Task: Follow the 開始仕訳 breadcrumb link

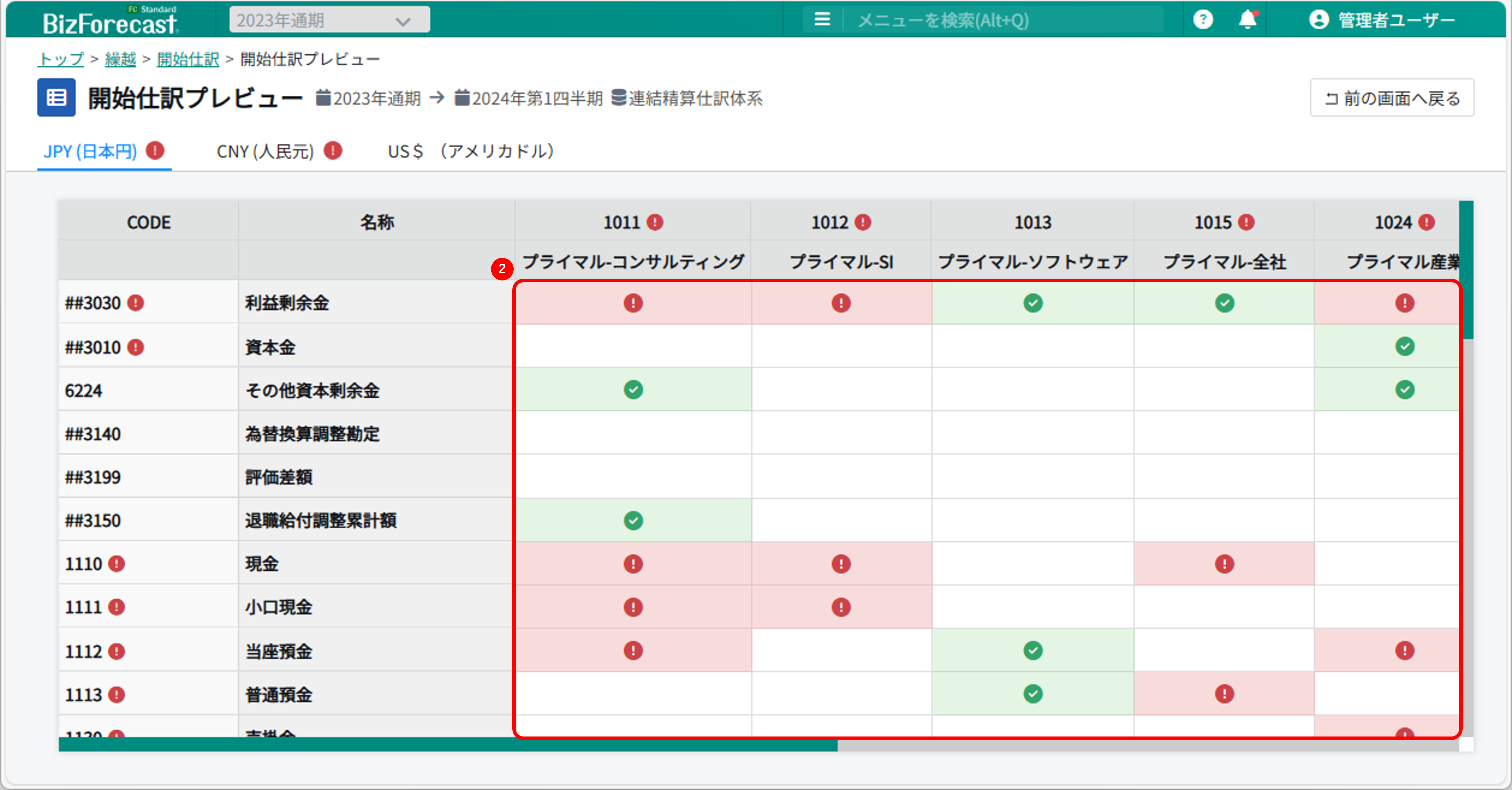Action: point(188,59)
